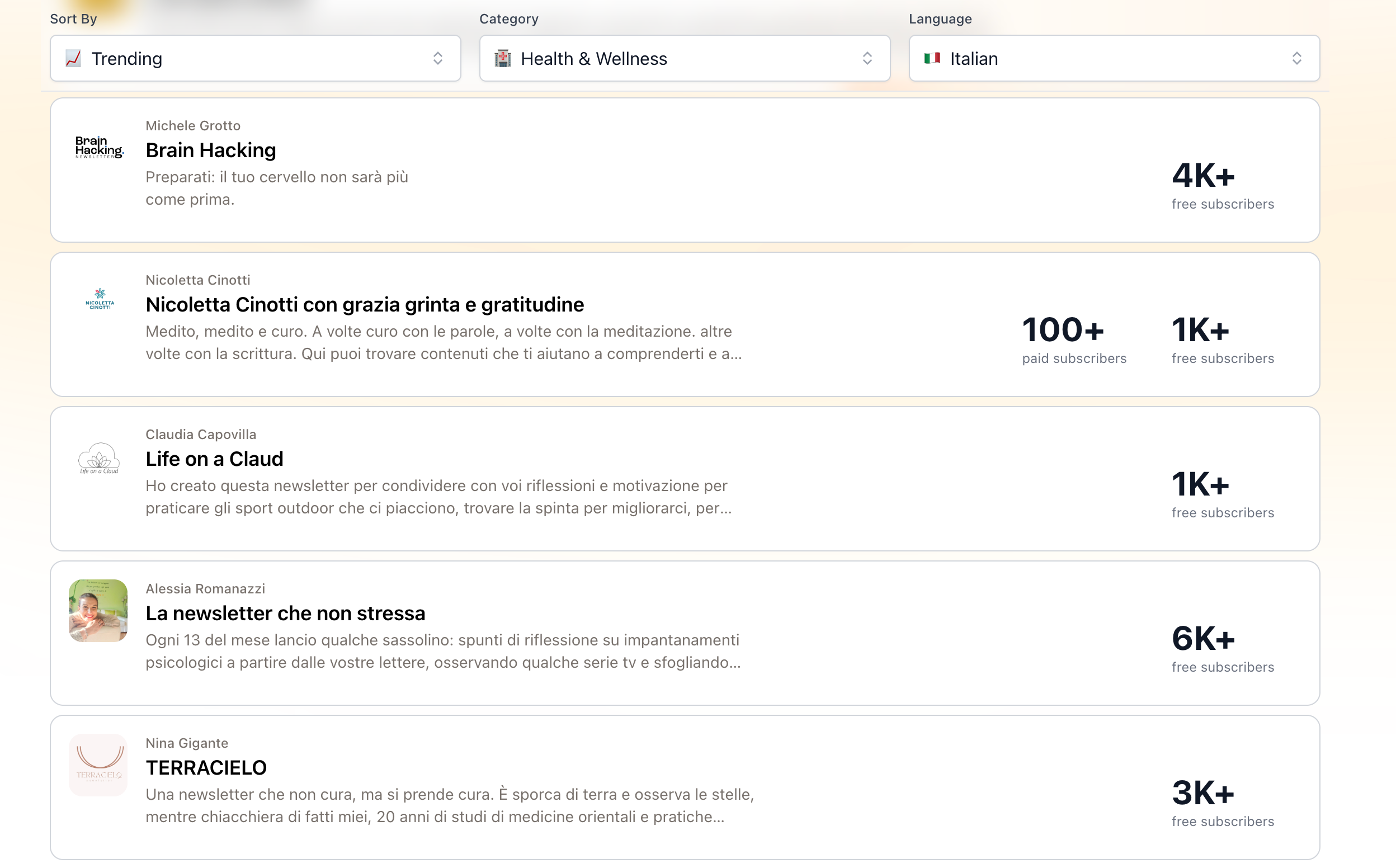Click the Nicoletta Cinotti logo icon

100,299
